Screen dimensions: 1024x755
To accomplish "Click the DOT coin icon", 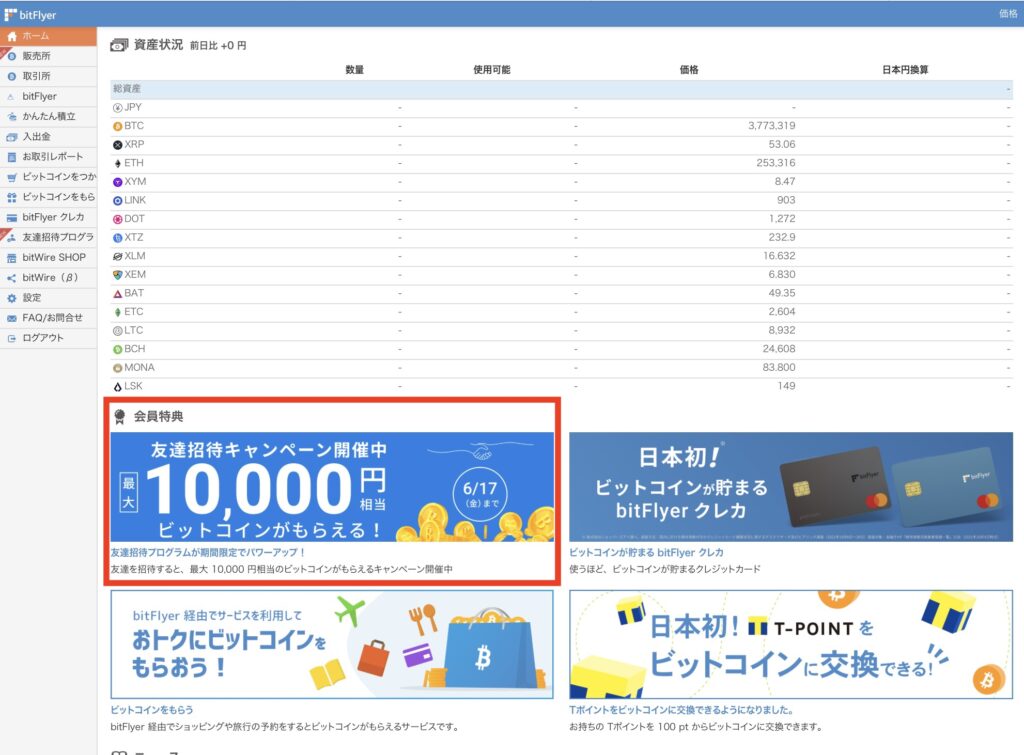I will (118, 219).
